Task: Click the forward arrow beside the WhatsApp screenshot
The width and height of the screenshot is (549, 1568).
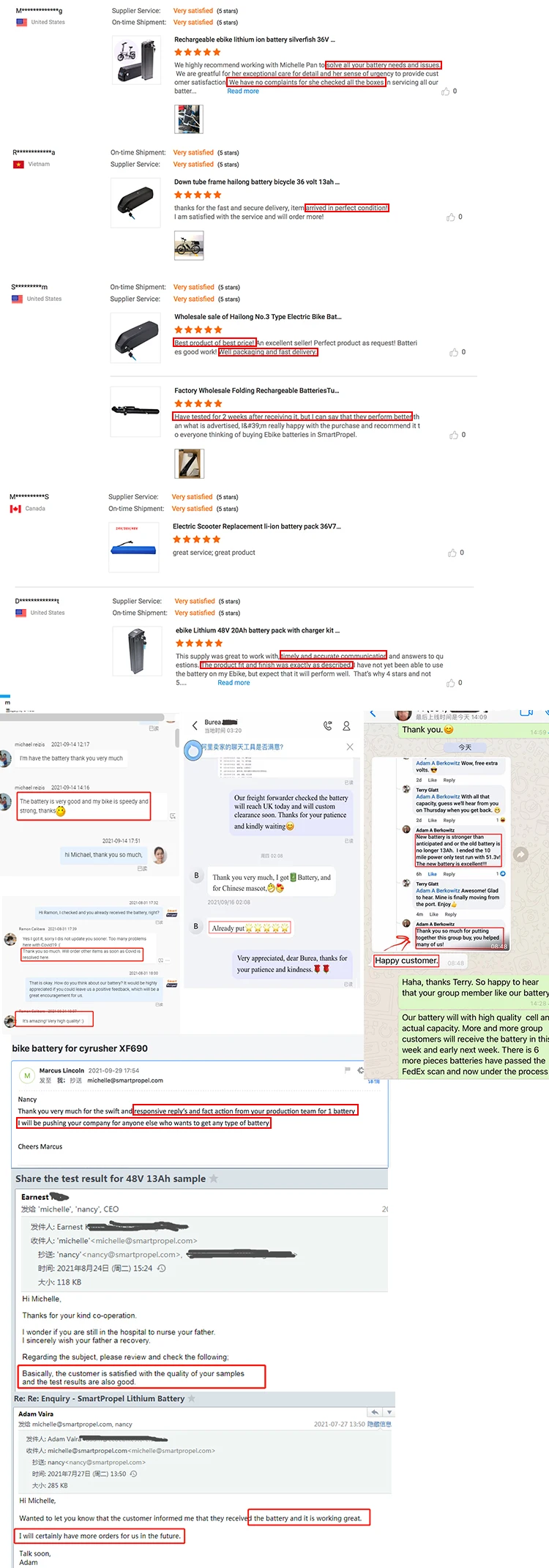Action: (520, 854)
